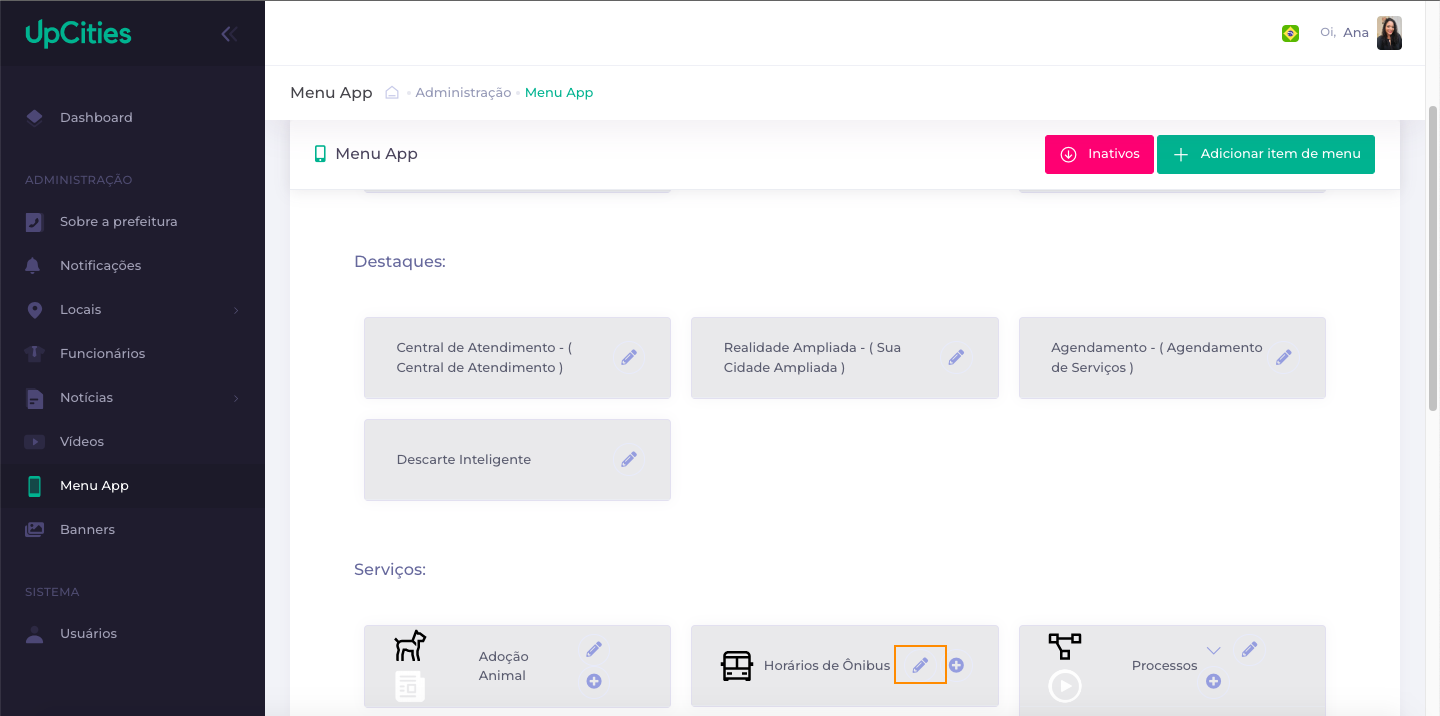The height and width of the screenshot is (716, 1440).
Task: Click the Processos flowchart icon
Action: click(x=1065, y=646)
